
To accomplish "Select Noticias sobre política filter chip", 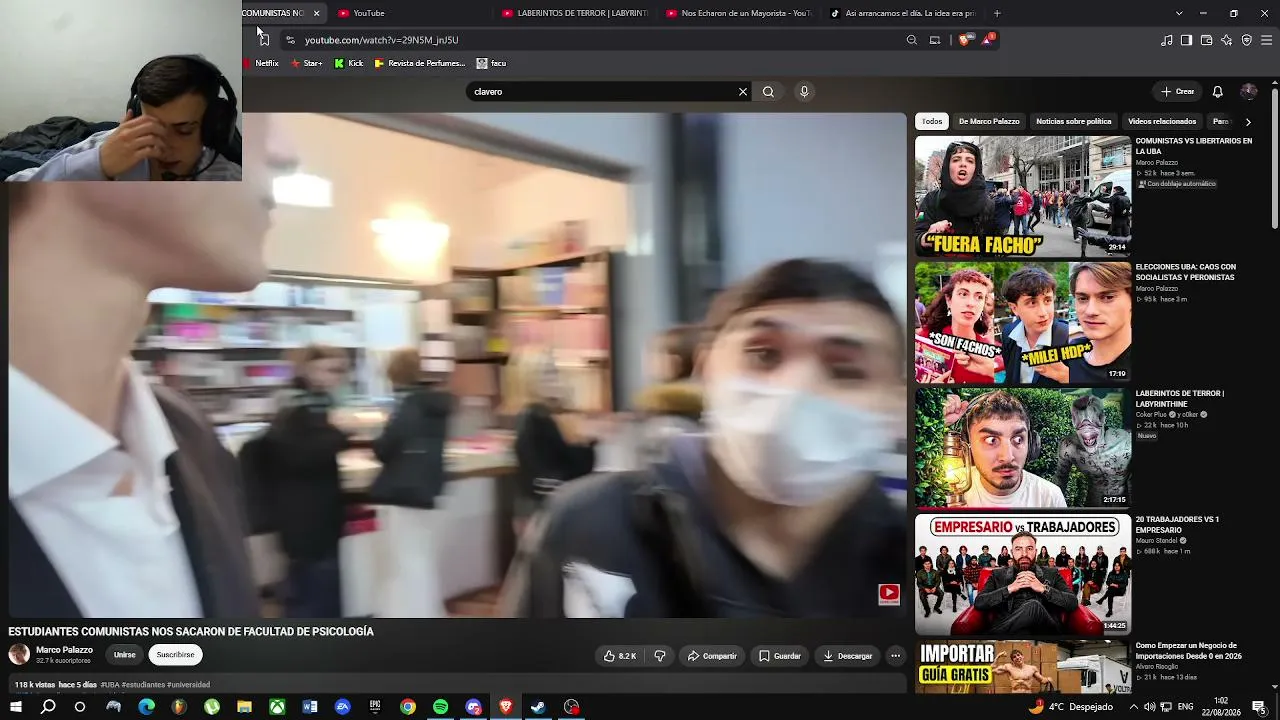I will (1074, 121).
